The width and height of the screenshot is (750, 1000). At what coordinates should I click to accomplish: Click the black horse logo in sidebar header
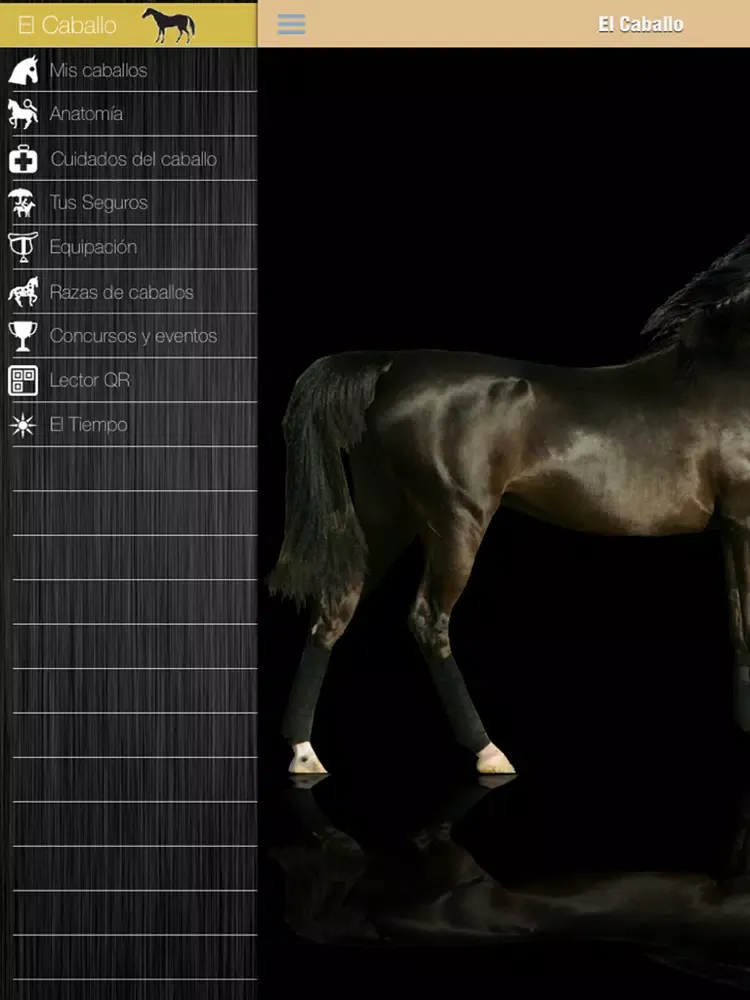[x=168, y=25]
